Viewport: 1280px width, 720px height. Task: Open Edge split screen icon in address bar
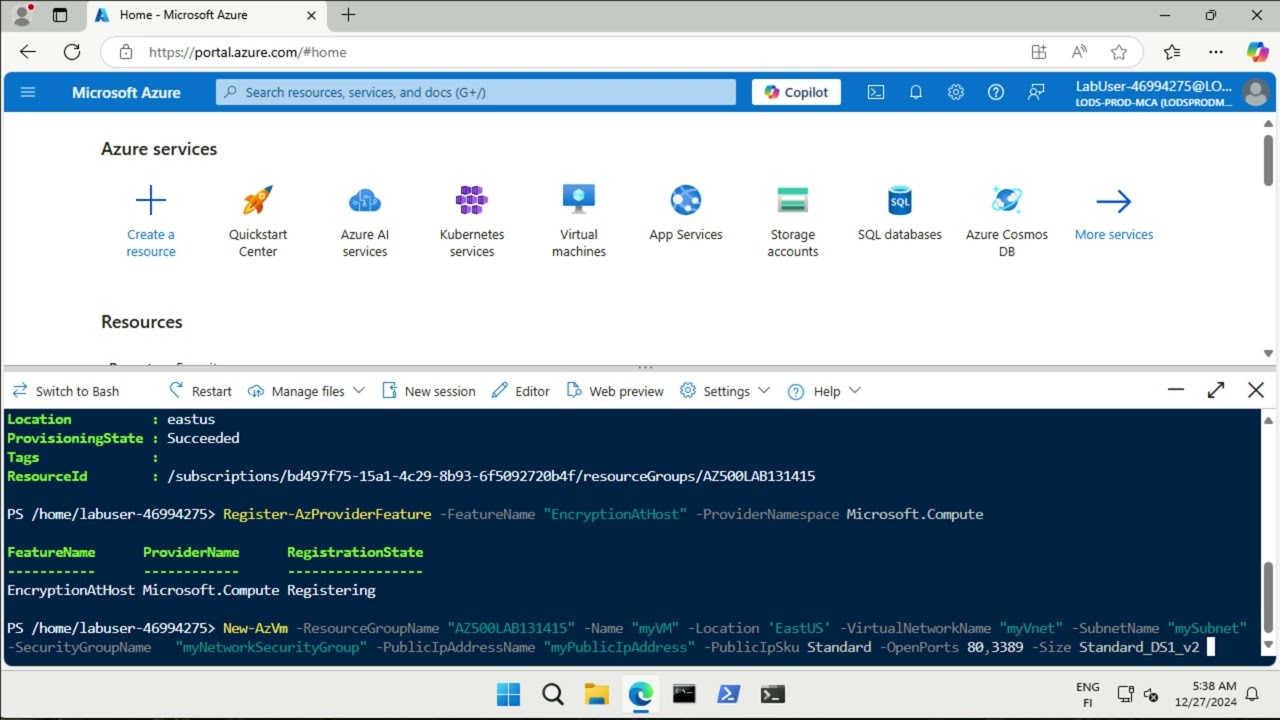point(1039,52)
